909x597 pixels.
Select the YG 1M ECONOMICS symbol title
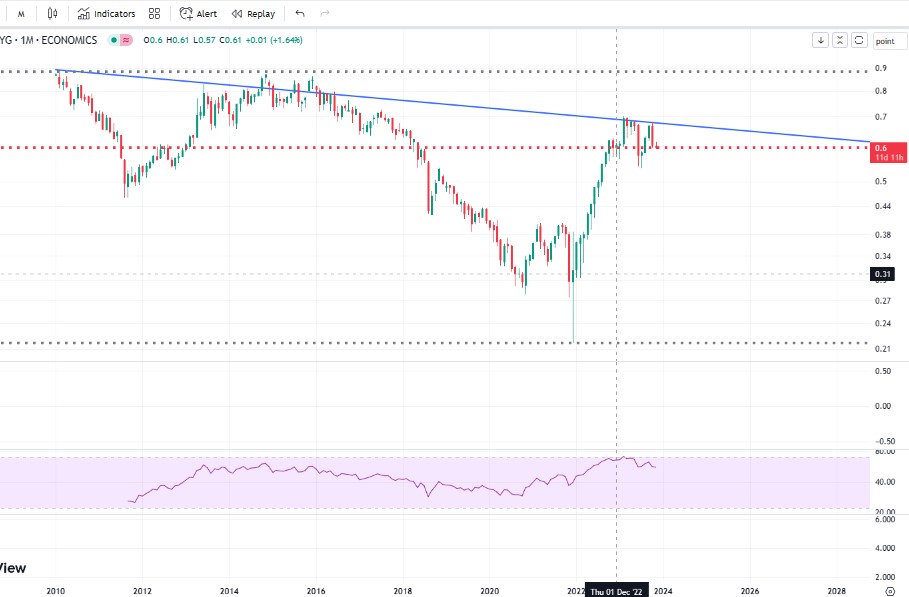pyautogui.click(x=49, y=40)
